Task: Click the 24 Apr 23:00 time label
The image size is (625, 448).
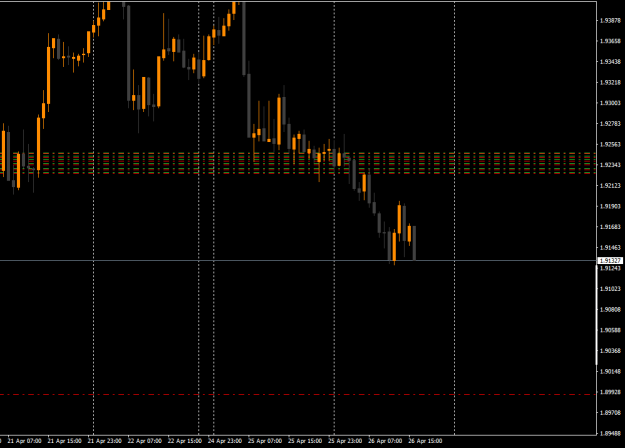Action: [x=225, y=441]
